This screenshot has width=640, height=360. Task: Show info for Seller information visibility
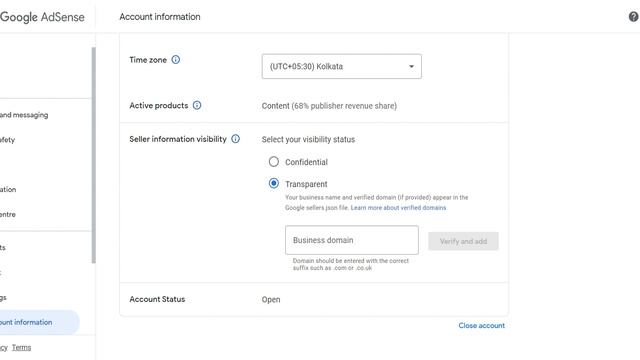[x=236, y=139]
